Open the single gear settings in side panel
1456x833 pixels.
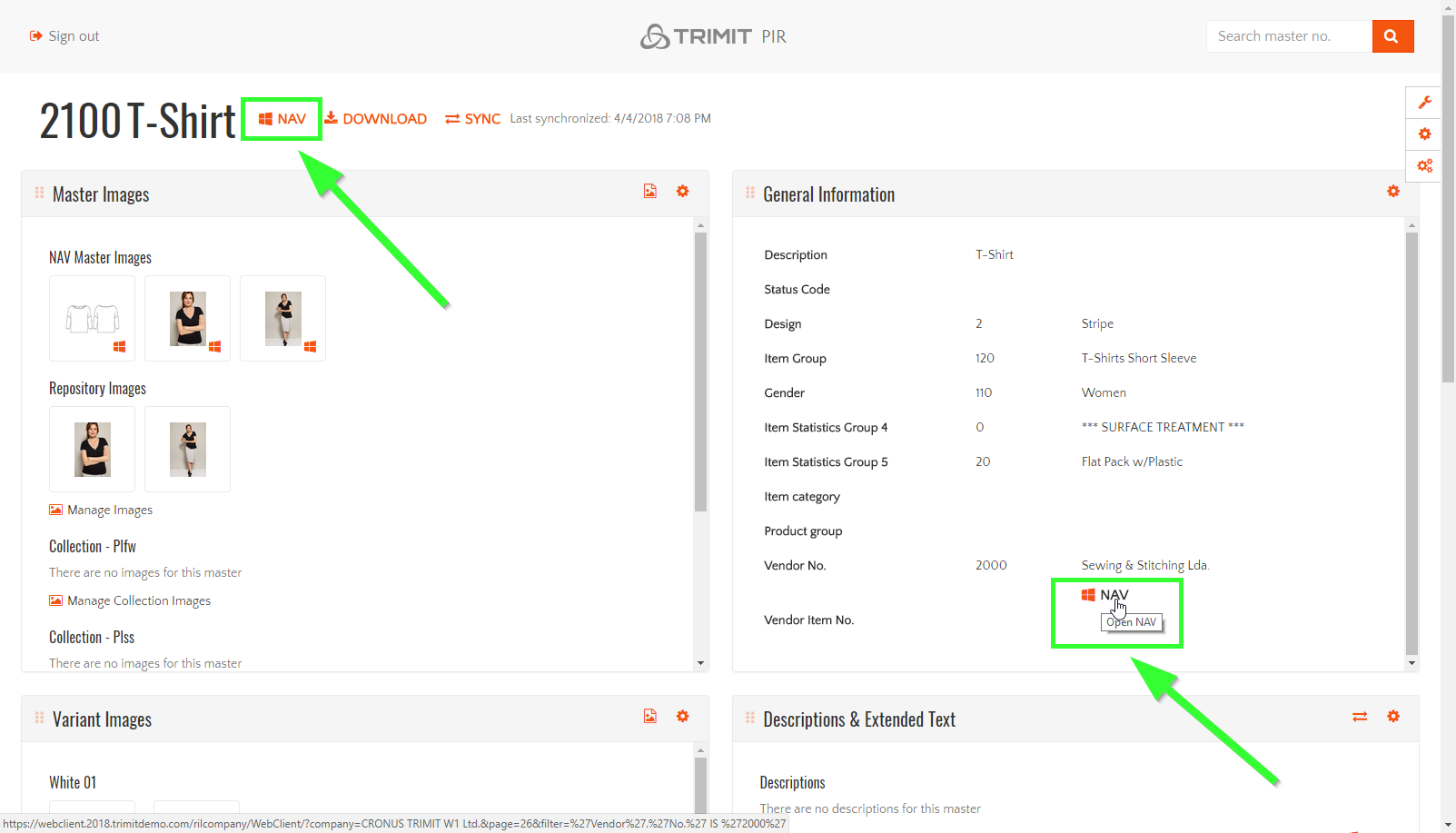coord(1424,134)
